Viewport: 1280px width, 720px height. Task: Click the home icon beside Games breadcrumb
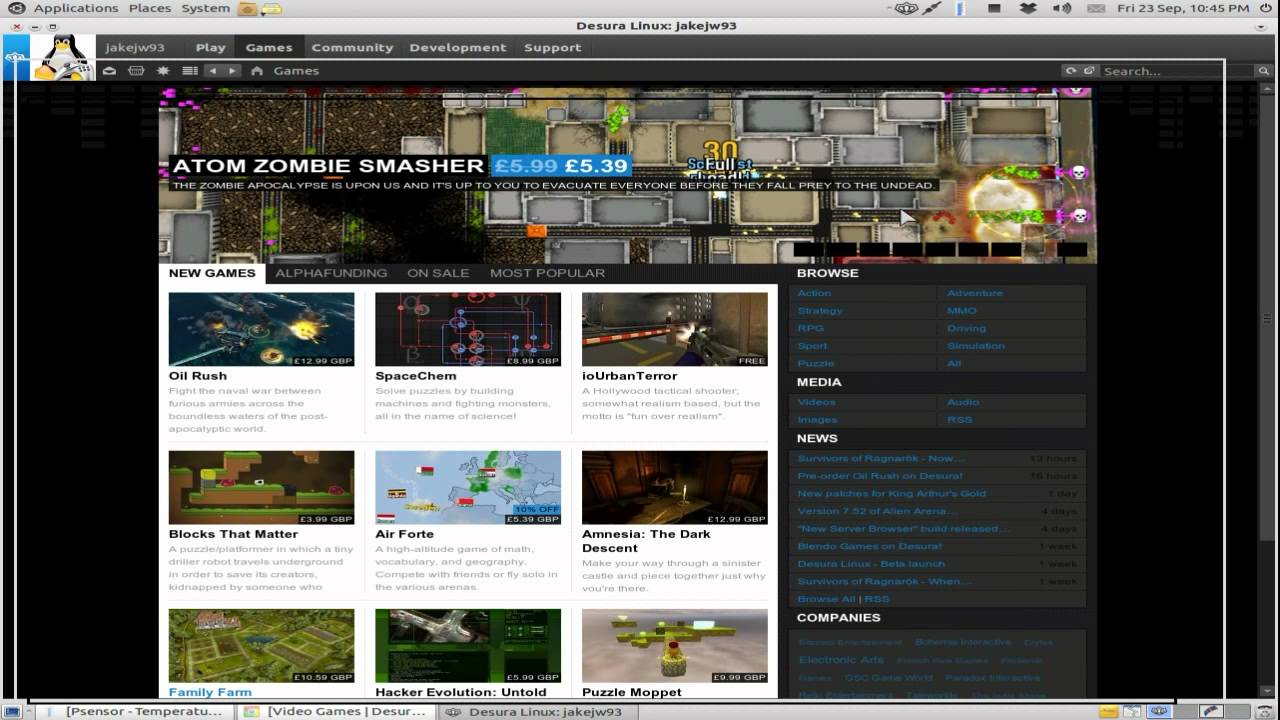point(257,71)
